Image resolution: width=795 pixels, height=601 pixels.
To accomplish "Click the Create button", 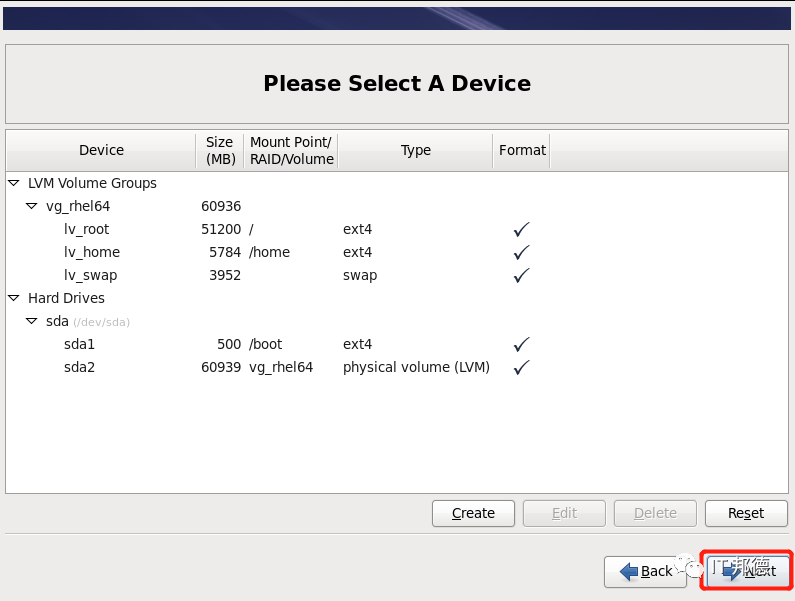I will click(473, 513).
